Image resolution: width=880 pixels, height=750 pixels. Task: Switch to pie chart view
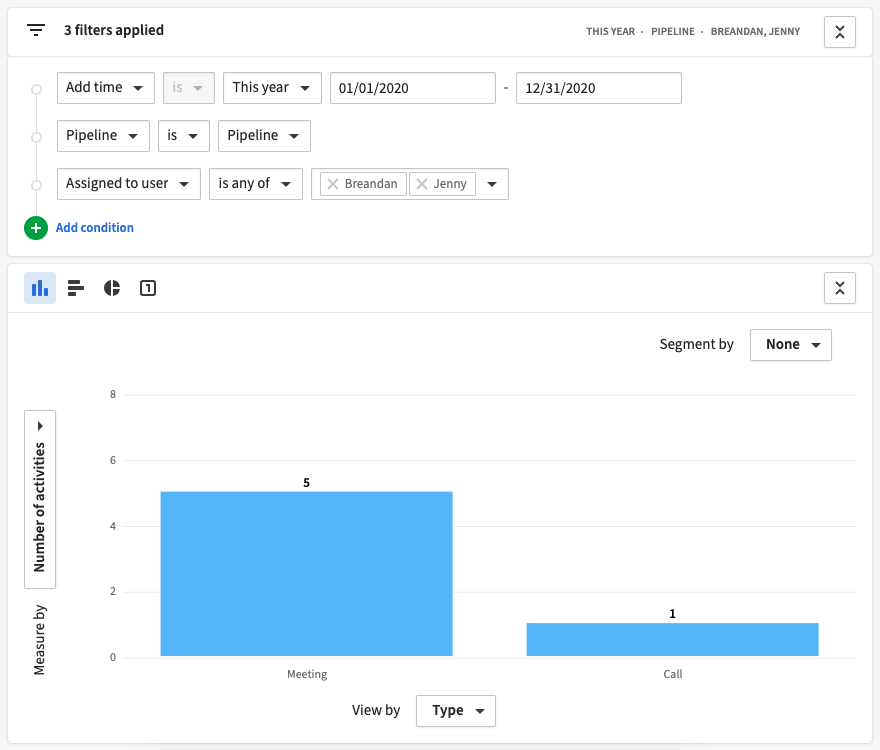112,288
